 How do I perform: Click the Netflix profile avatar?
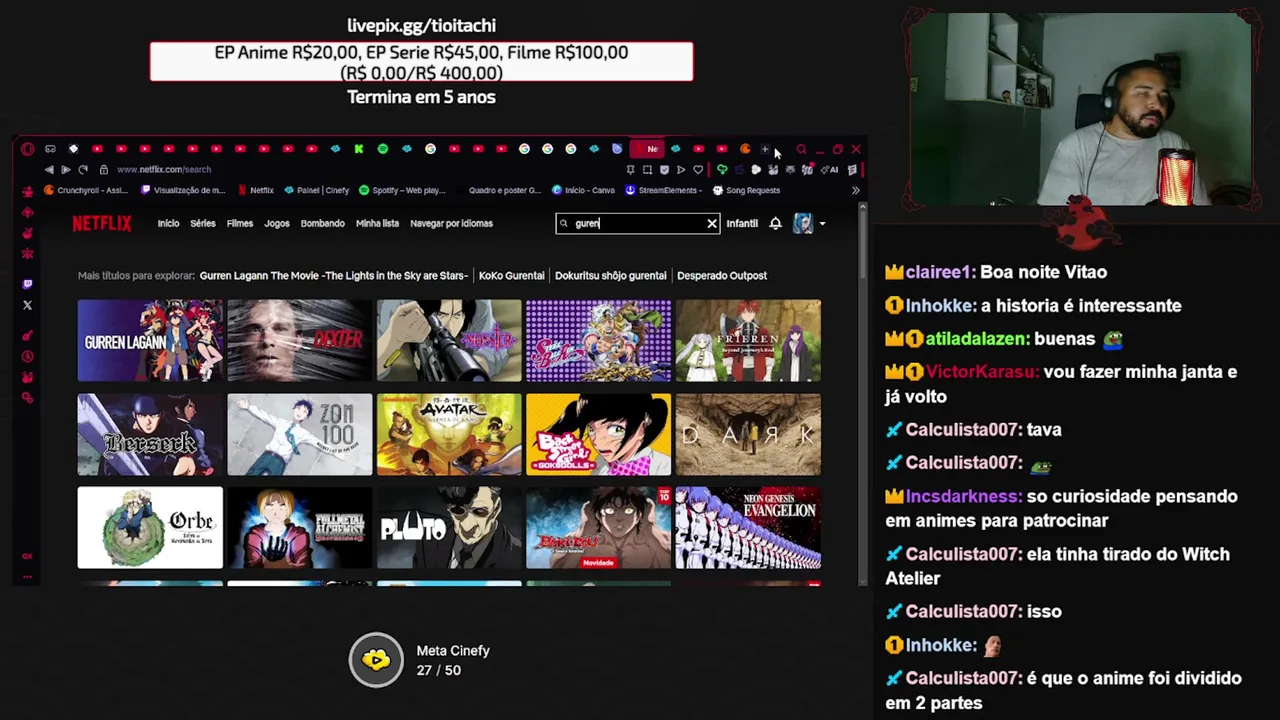(x=803, y=224)
